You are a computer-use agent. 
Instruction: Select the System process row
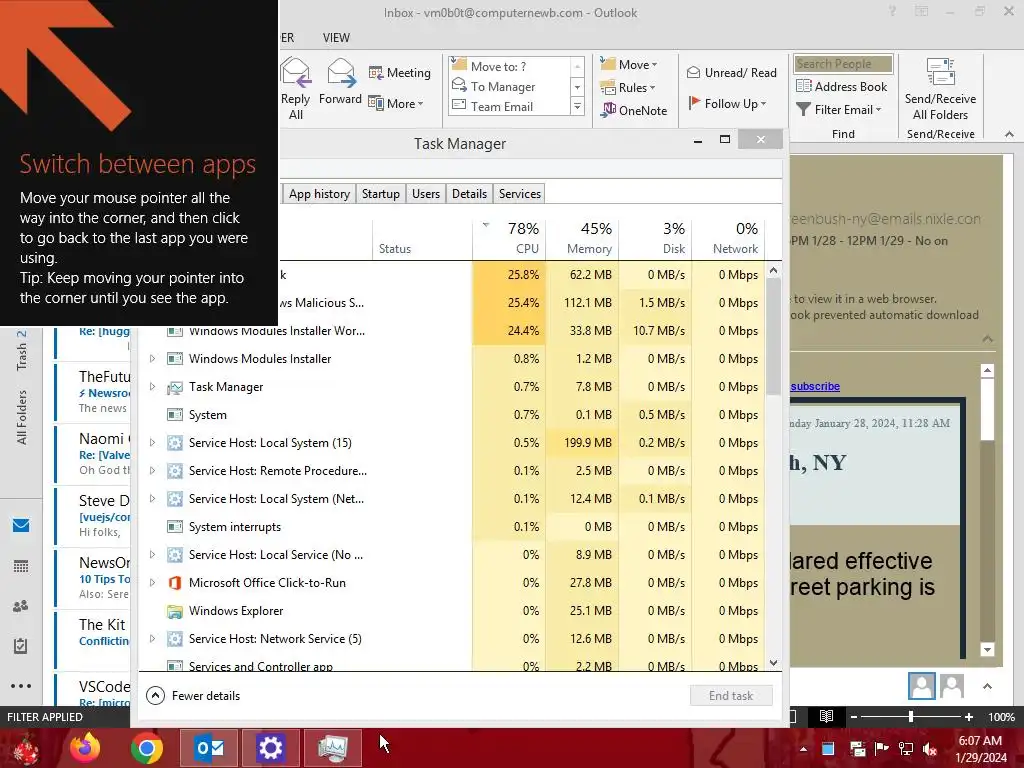click(x=451, y=415)
